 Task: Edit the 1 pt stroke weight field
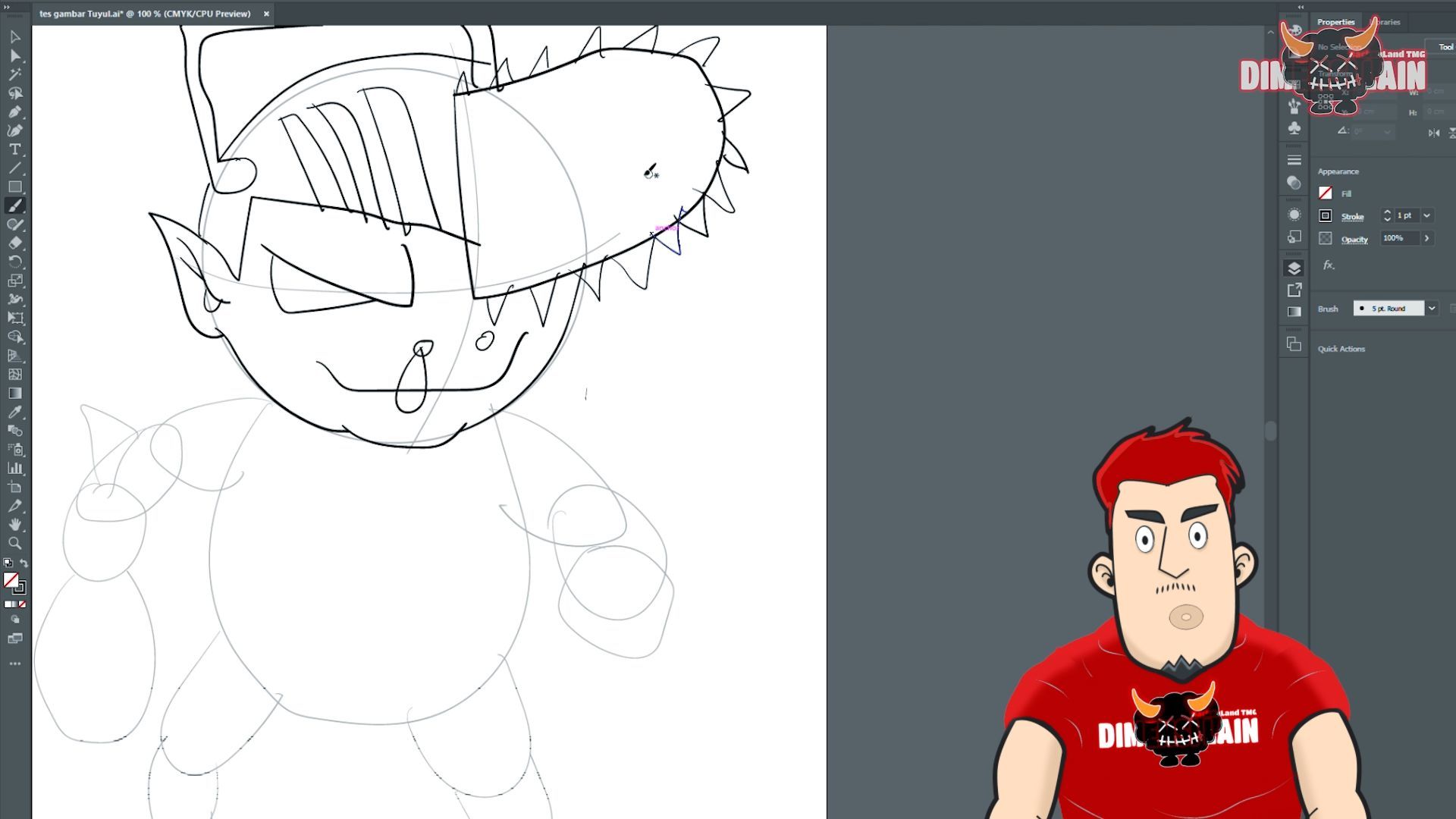tap(1407, 215)
